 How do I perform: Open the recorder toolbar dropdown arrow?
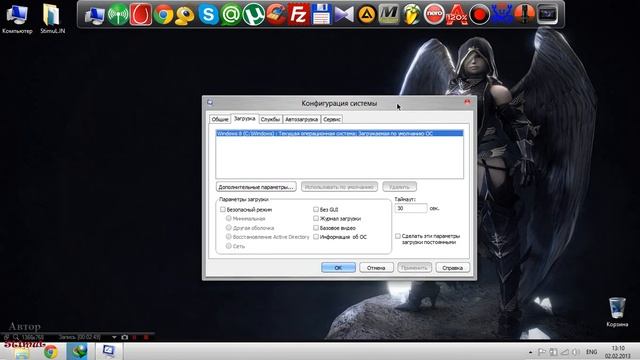point(114,337)
